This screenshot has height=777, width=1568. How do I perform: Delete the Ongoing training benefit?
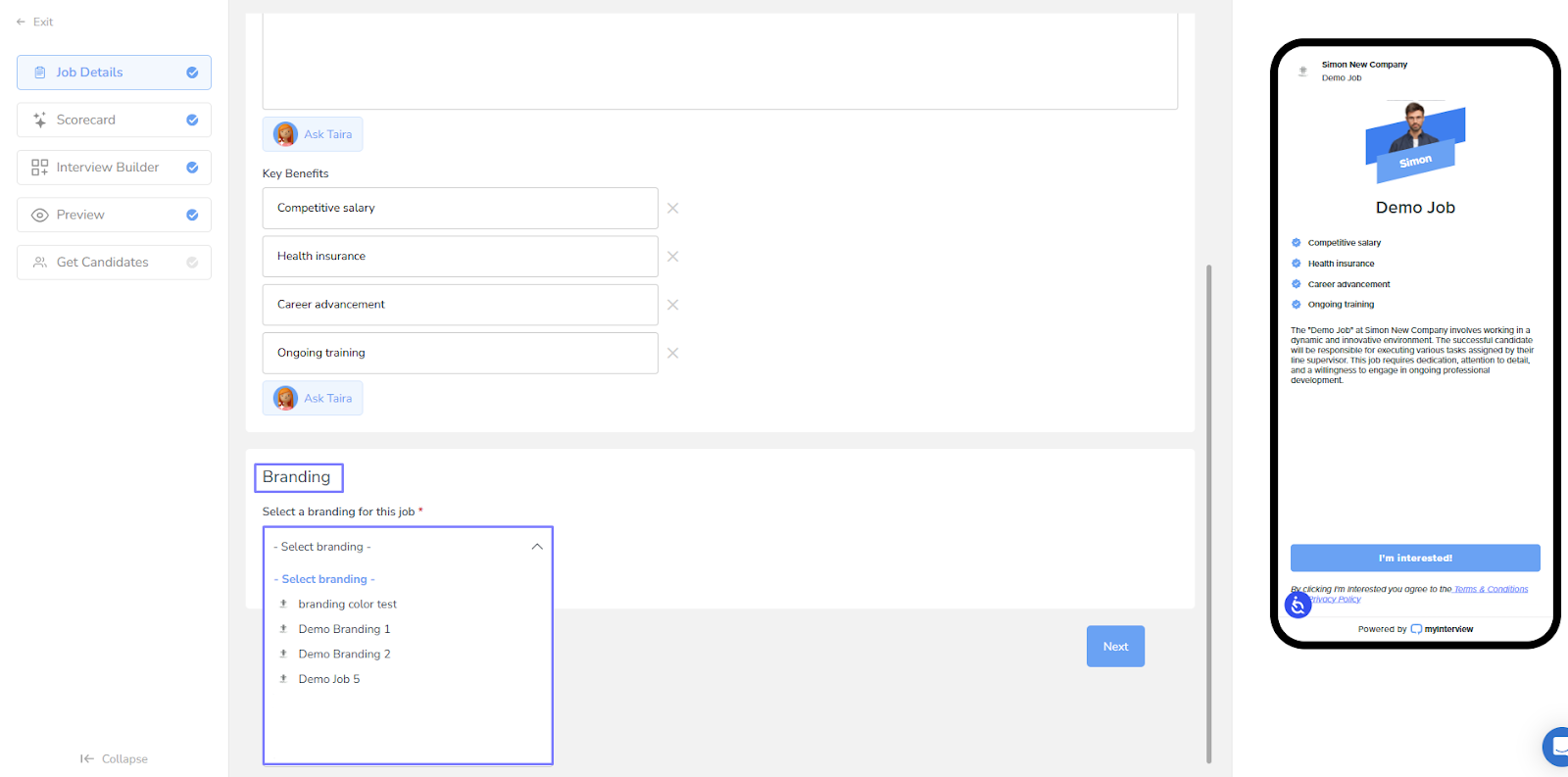coord(672,353)
